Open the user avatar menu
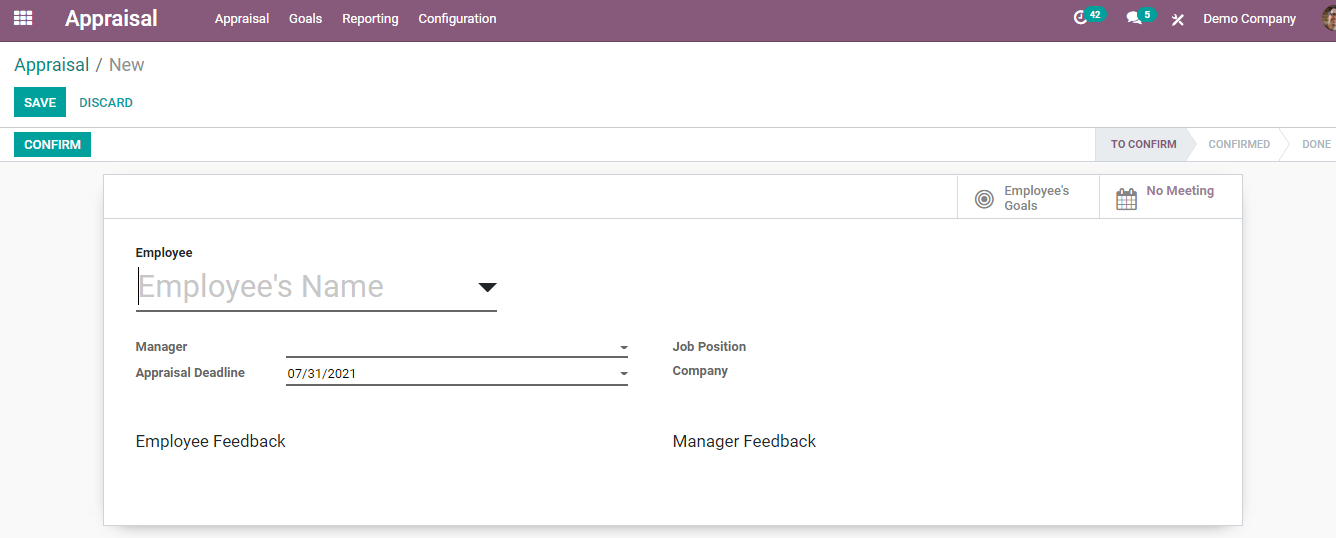 point(1329,18)
